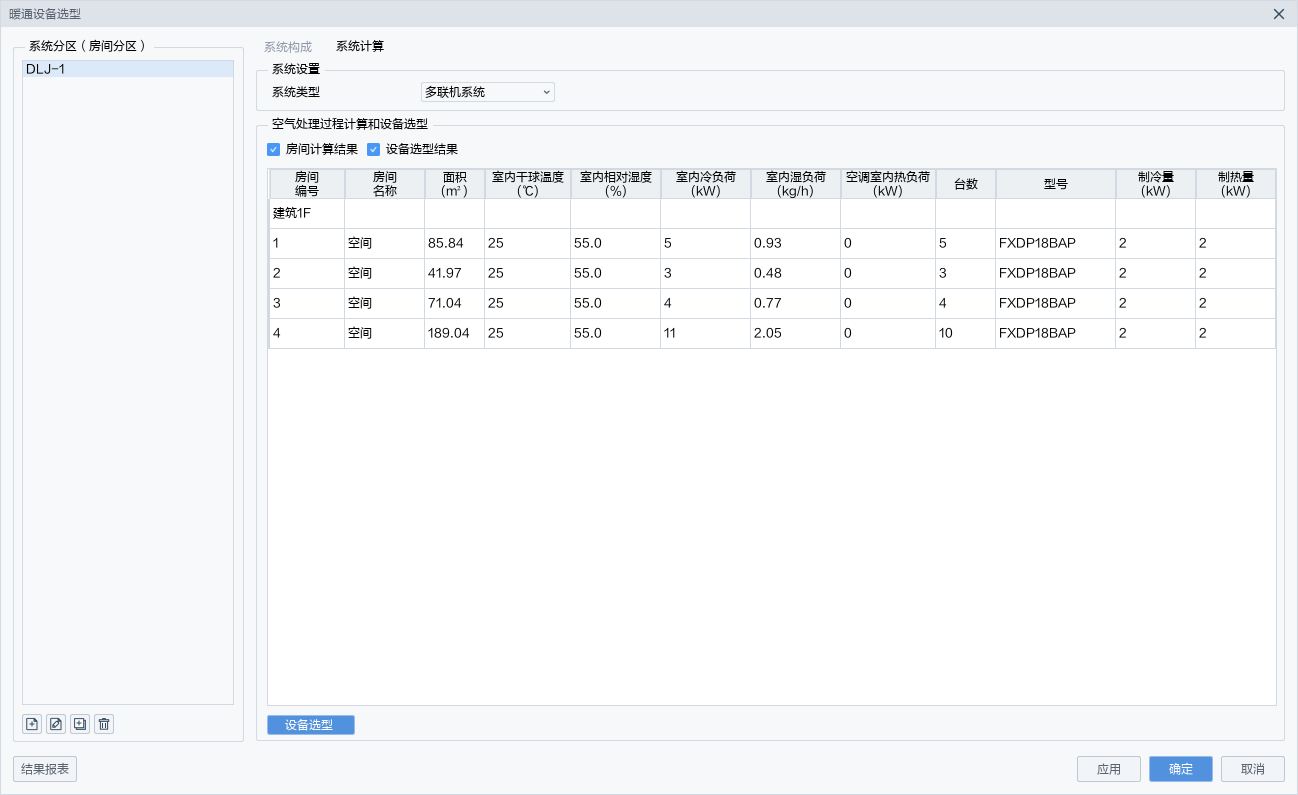
Task: Switch to the 系统构成 tab
Action: point(288,47)
